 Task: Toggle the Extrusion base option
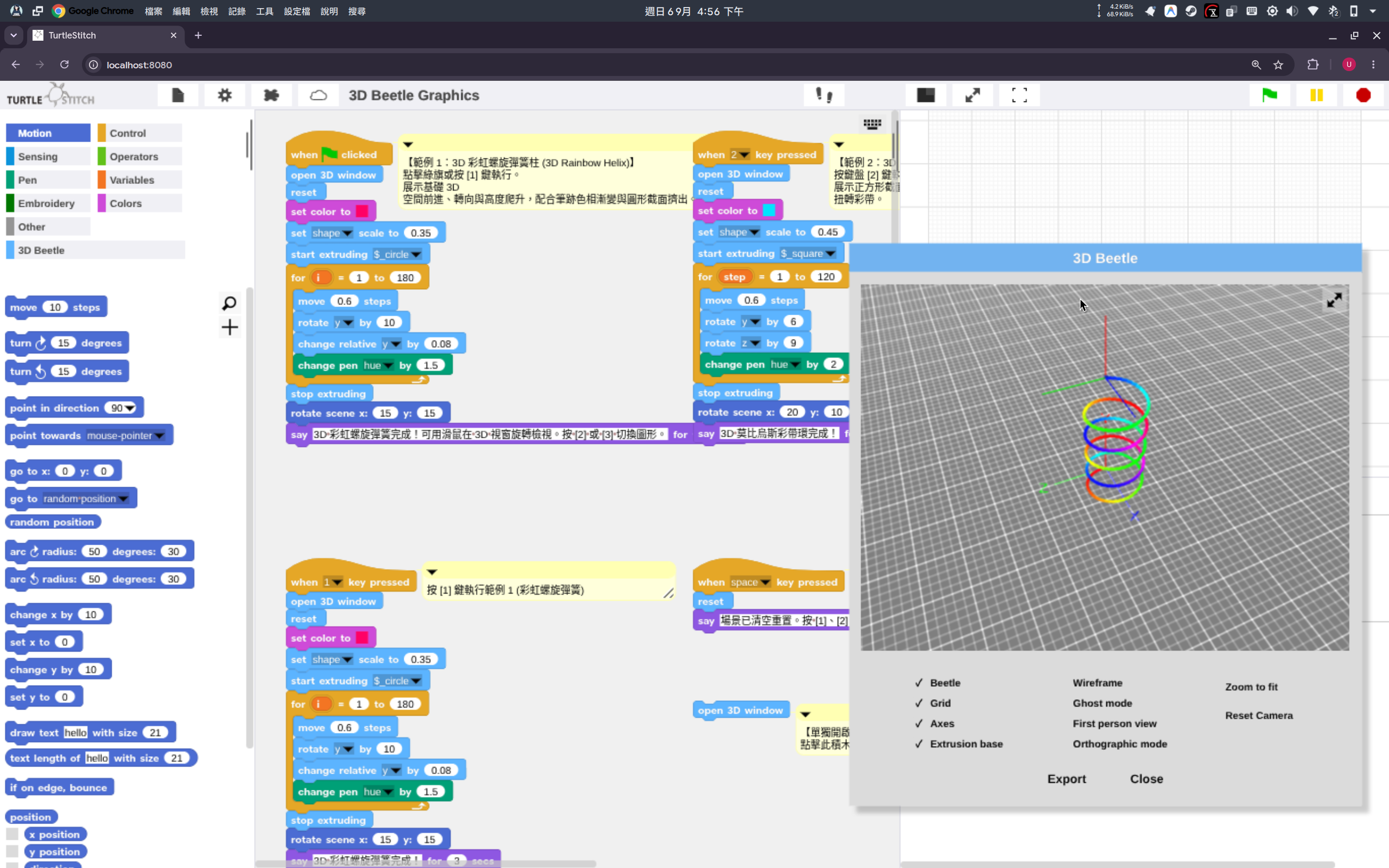(959, 744)
